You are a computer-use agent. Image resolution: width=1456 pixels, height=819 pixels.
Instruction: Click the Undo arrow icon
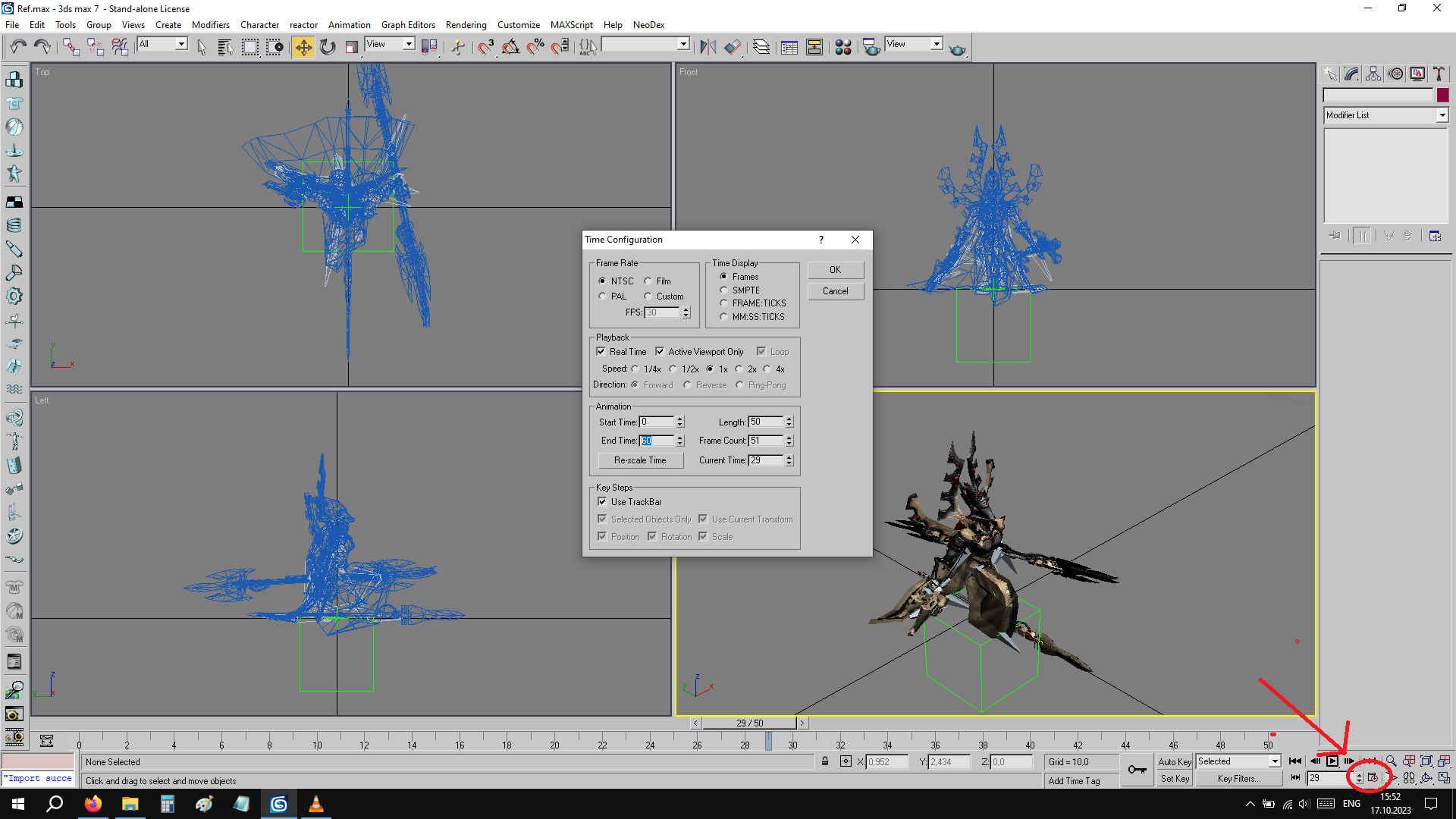tap(18, 47)
